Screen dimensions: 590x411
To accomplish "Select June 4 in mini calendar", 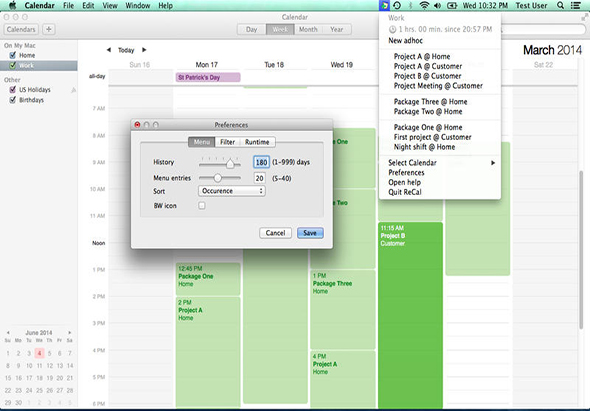I will tap(39, 353).
